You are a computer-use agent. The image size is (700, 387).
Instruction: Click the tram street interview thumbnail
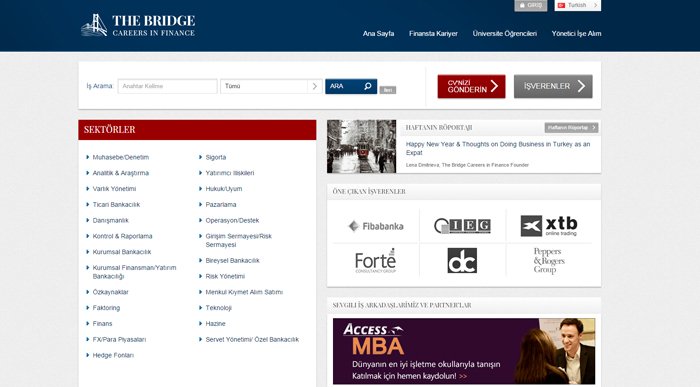[x=362, y=146]
